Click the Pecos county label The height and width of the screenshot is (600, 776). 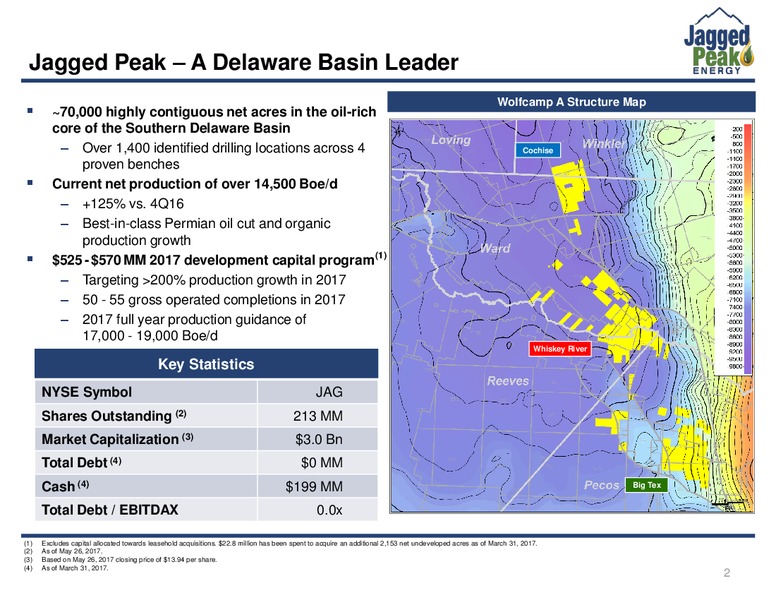(601, 485)
